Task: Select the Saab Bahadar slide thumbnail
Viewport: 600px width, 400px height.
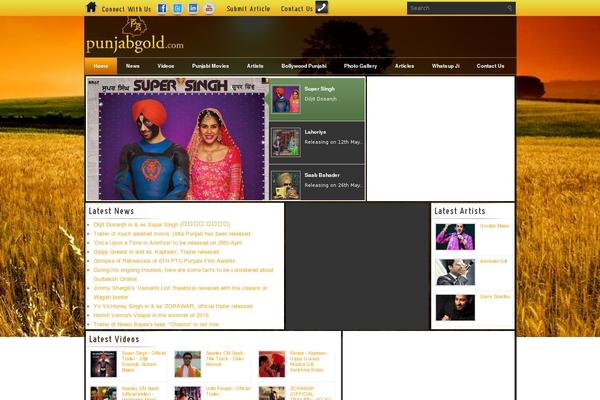Action: (286, 185)
